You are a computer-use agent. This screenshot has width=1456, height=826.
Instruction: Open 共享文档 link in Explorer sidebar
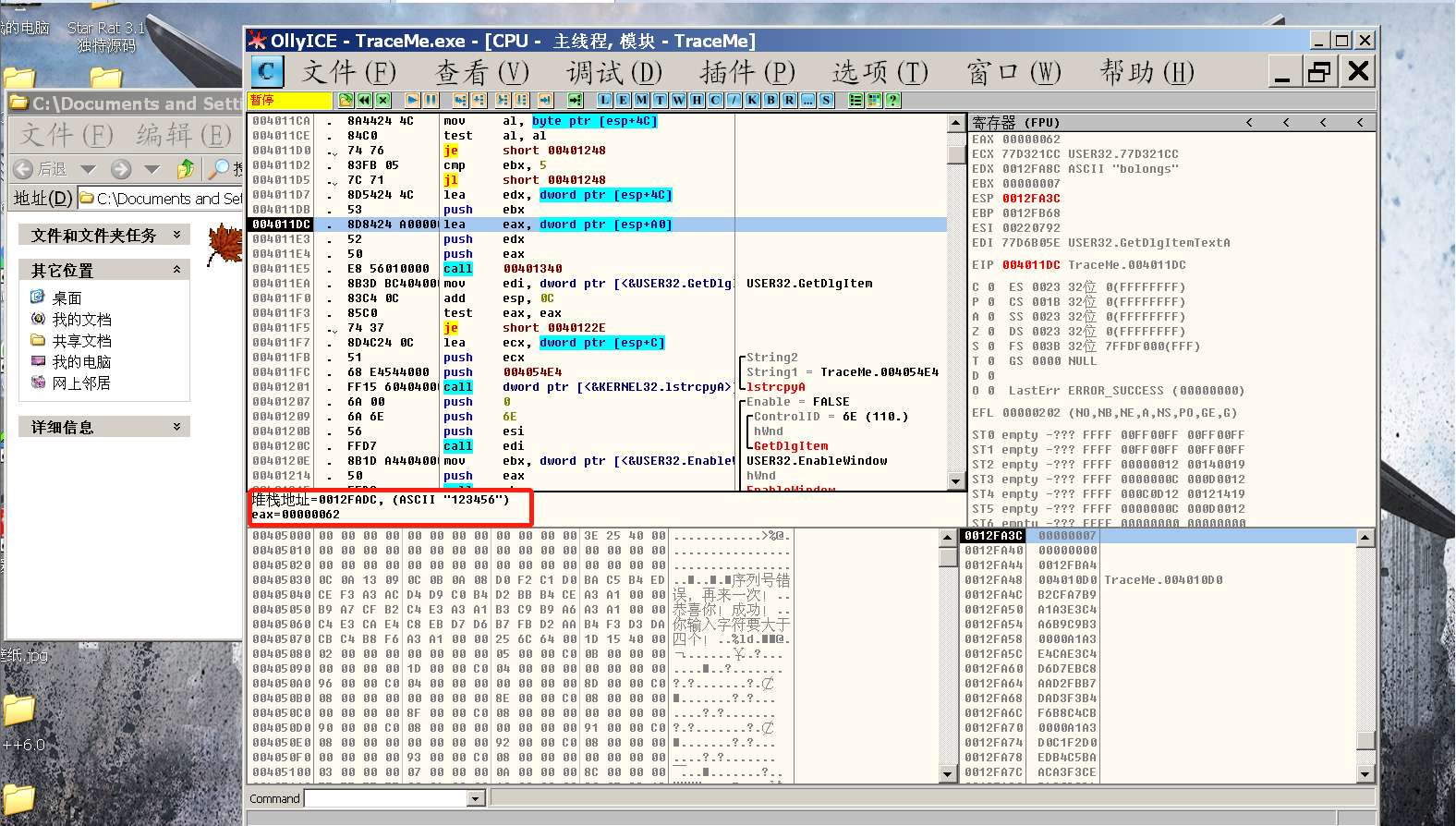coord(81,340)
